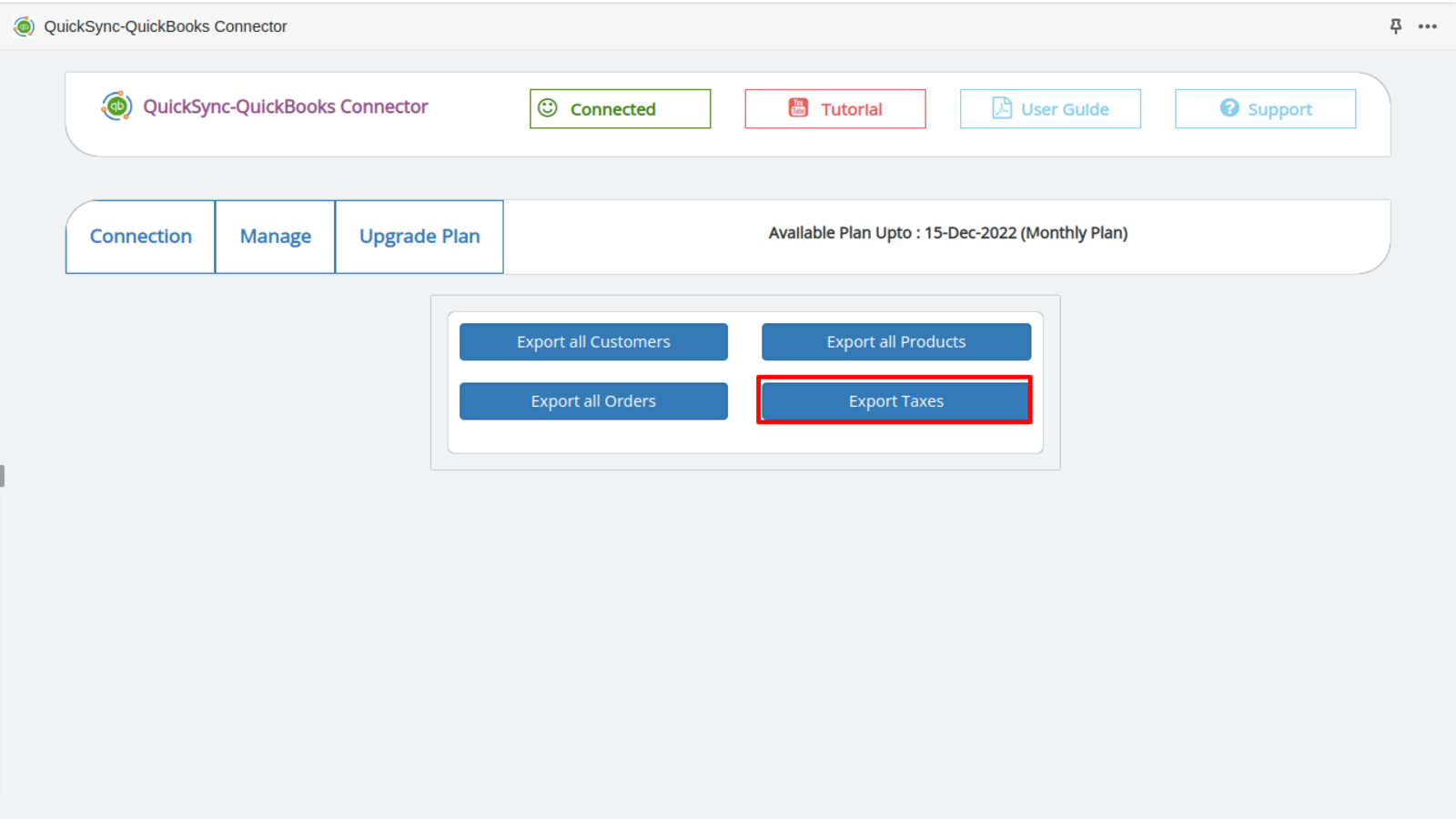Click the question mark Support icon

(1229, 108)
